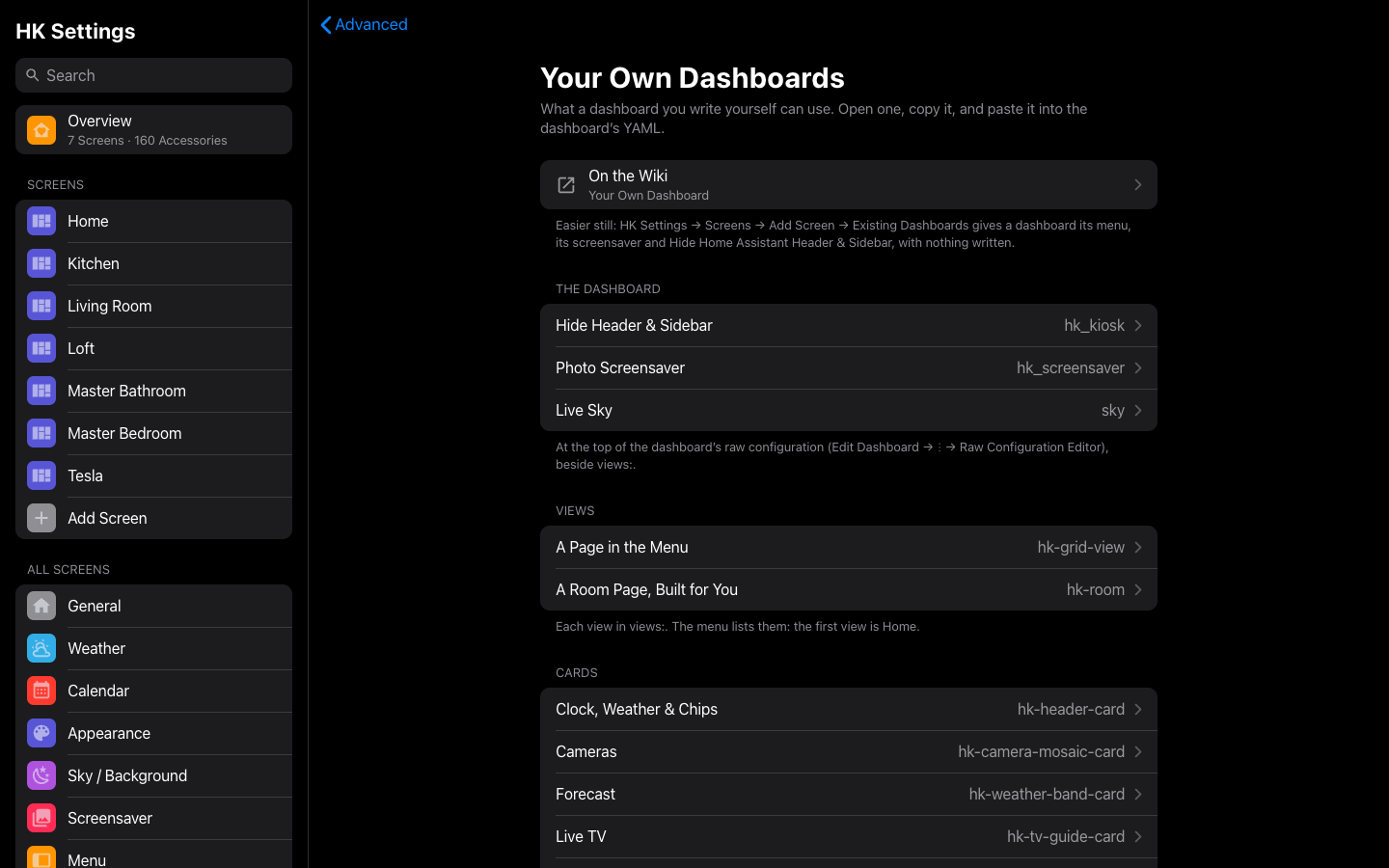This screenshot has width=1389, height=868.
Task: Open Overview in the sidebar
Action: click(153, 130)
